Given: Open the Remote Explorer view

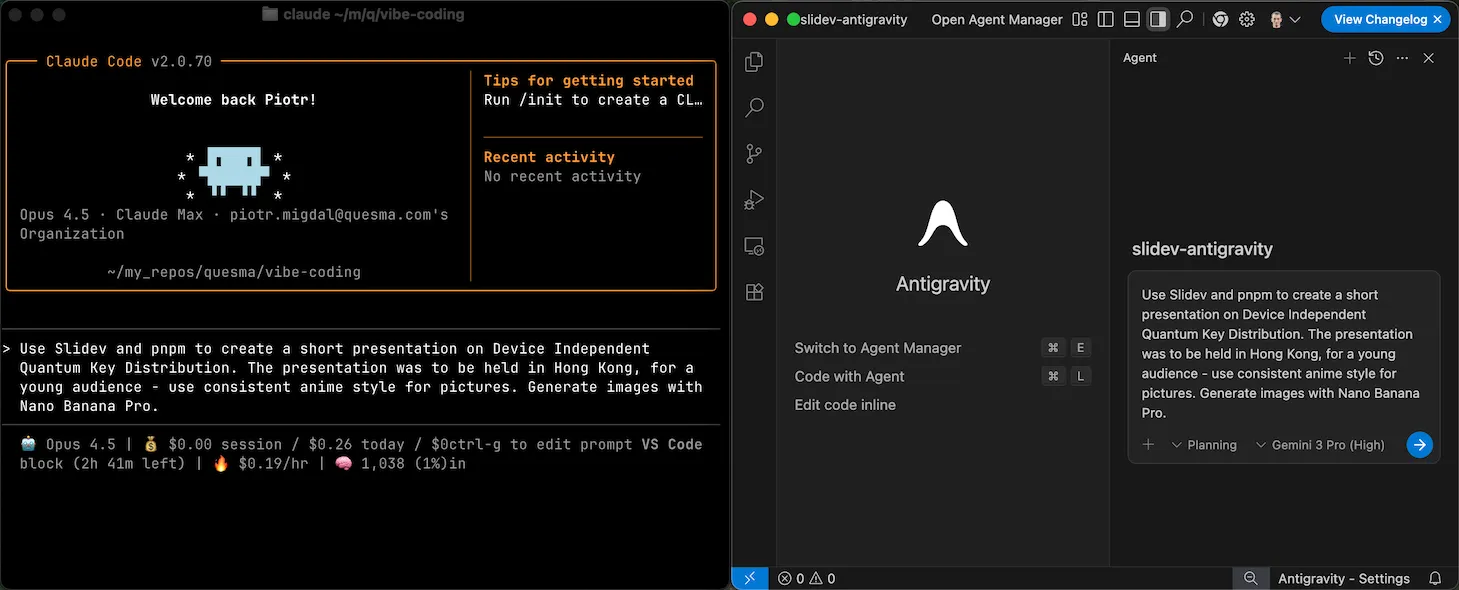Looking at the screenshot, I should click(754, 246).
